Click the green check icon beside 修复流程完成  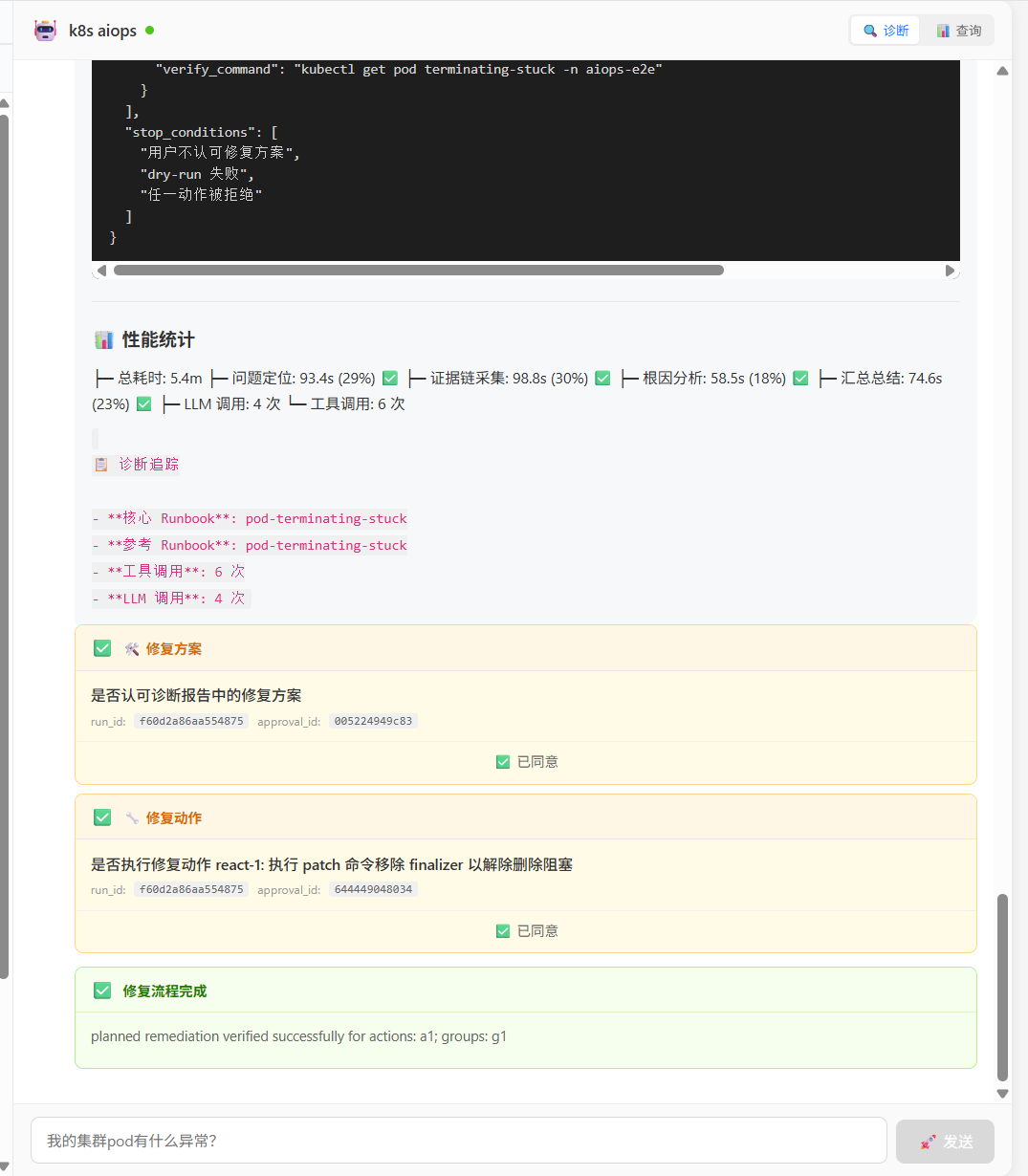102,991
